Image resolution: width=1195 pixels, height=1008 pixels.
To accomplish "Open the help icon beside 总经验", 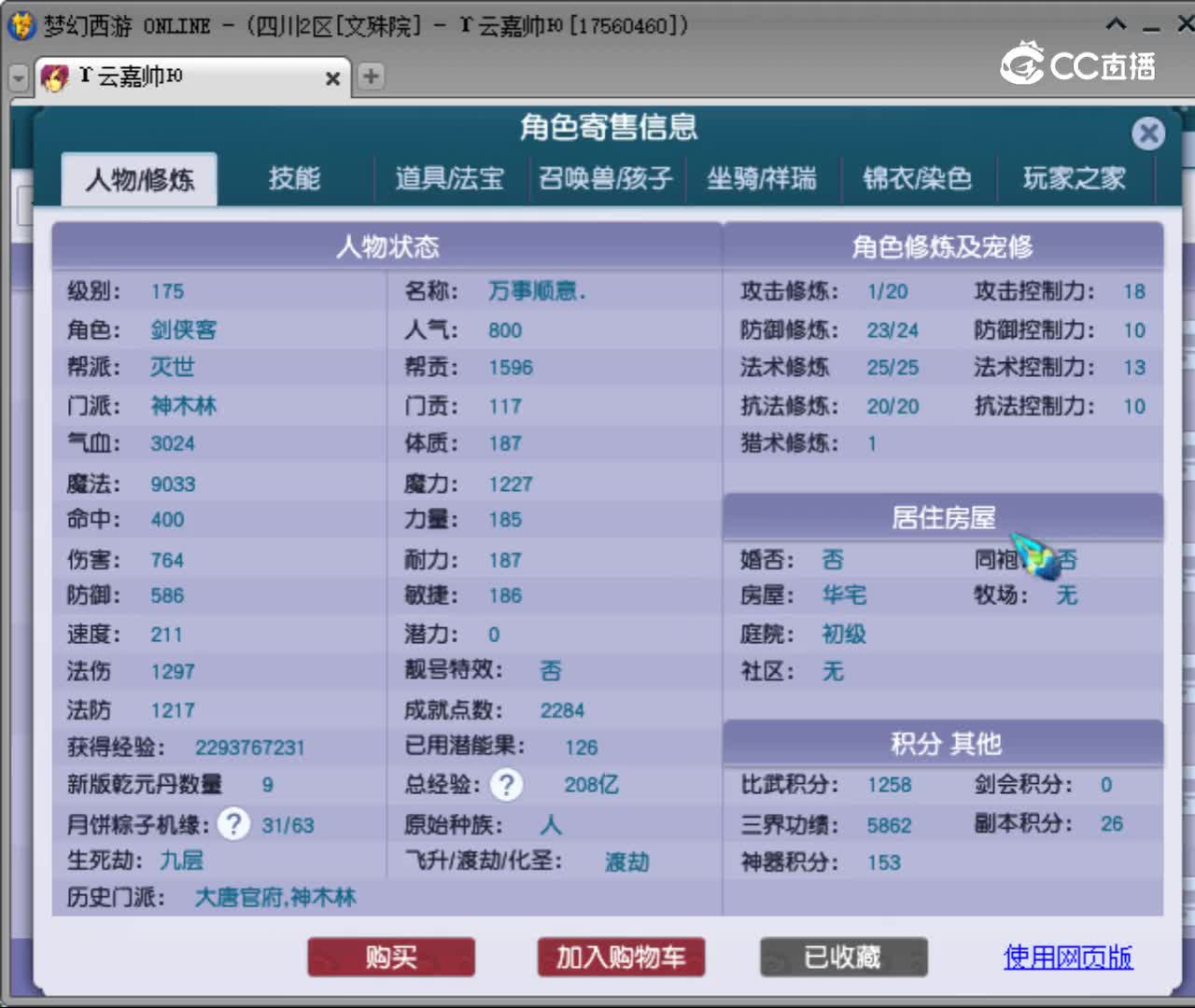I will point(507,785).
